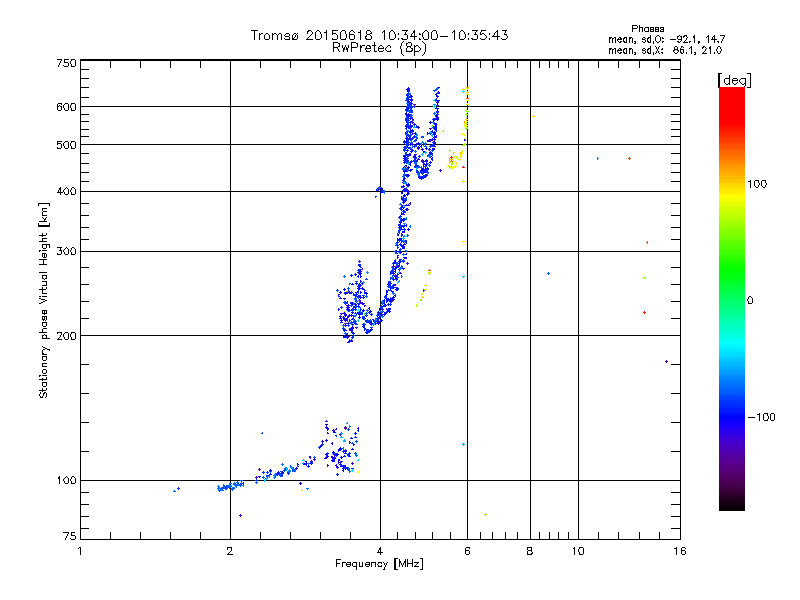Click the isolated blue point near 9 MHz, 270 km
Image resolution: width=800 pixels, height=600 pixels.
pyautogui.click(x=548, y=274)
